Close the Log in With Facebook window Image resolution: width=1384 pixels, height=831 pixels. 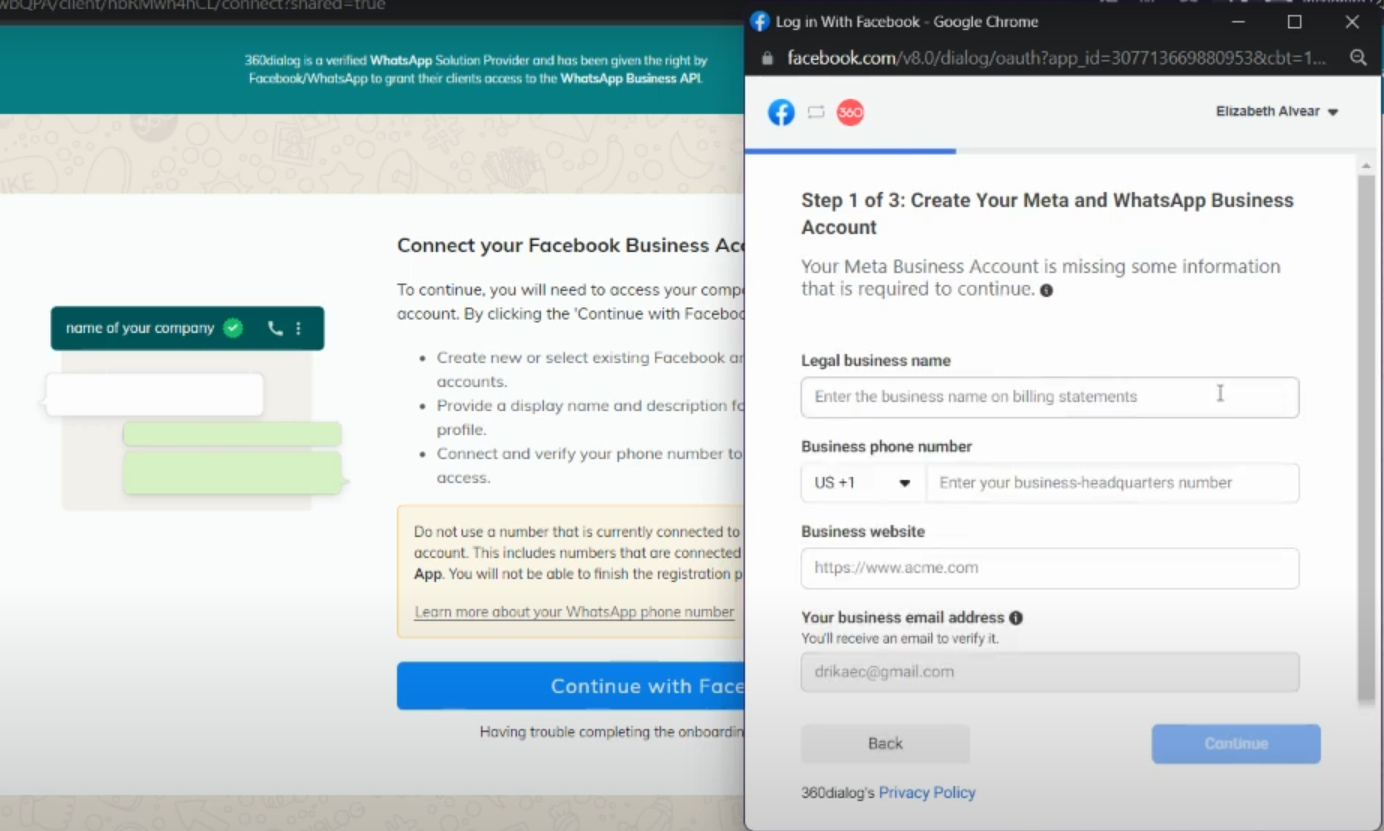point(1352,22)
